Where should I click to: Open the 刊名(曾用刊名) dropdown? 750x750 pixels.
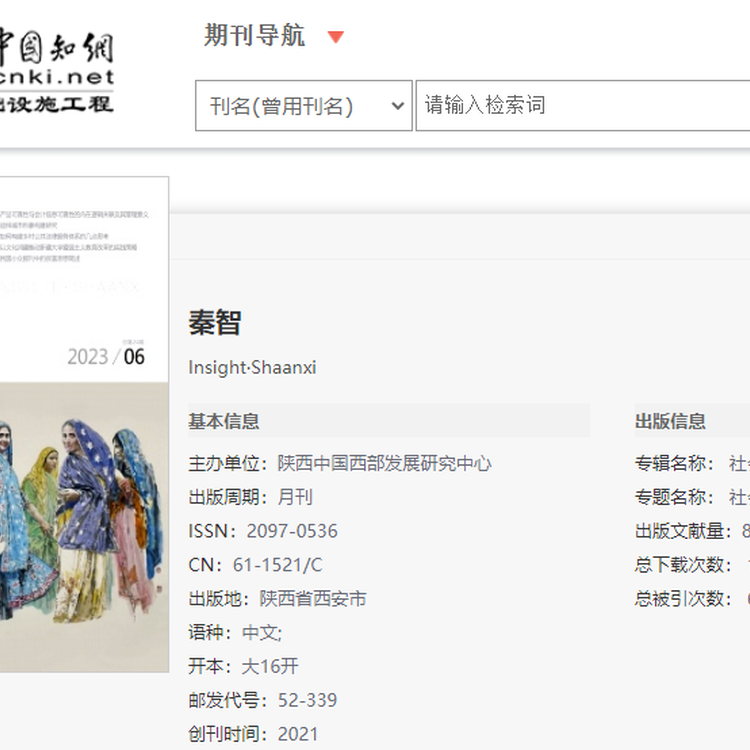(x=304, y=106)
